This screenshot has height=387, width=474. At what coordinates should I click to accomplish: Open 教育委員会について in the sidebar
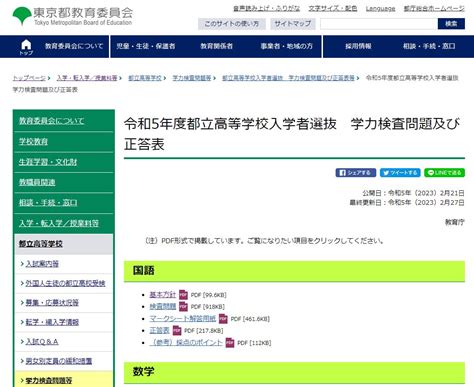tap(51, 121)
